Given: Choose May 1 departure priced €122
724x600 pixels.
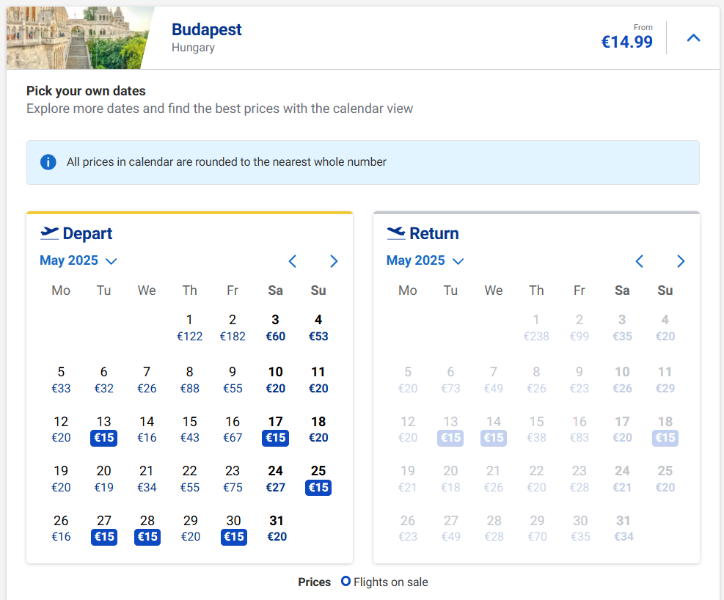Looking at the screenshot, I should pyautogui.click(x=190, y=328).
